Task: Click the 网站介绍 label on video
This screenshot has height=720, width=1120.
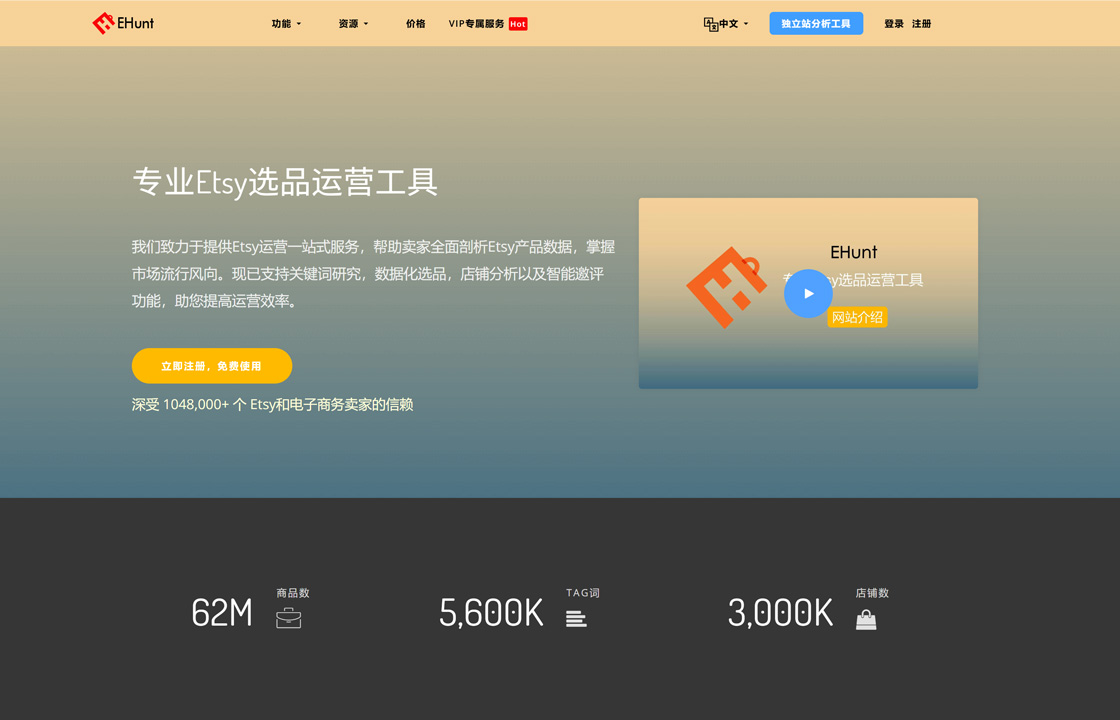Action: pos(857,317)
